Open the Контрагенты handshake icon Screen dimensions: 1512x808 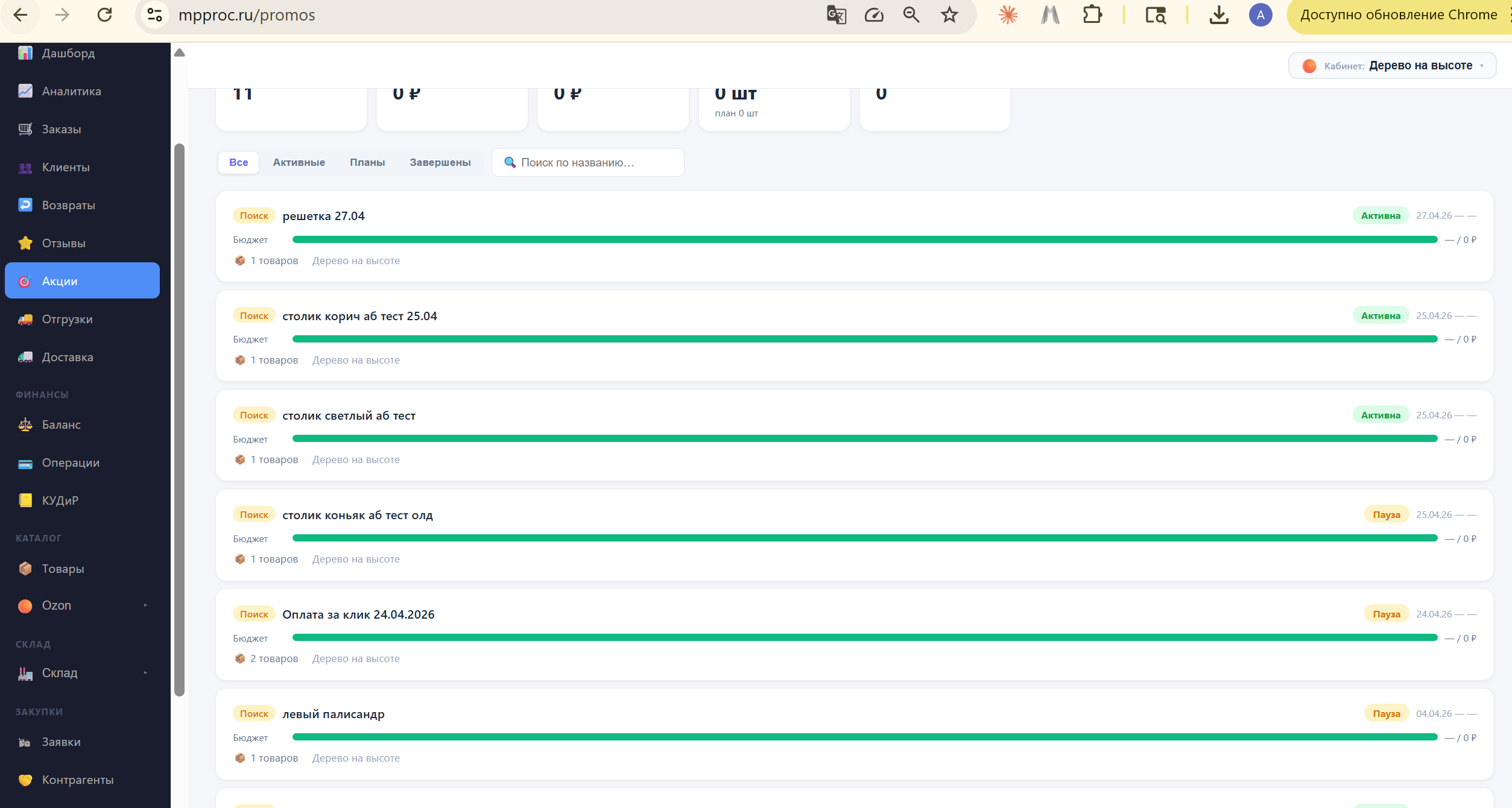click(25, 780)
